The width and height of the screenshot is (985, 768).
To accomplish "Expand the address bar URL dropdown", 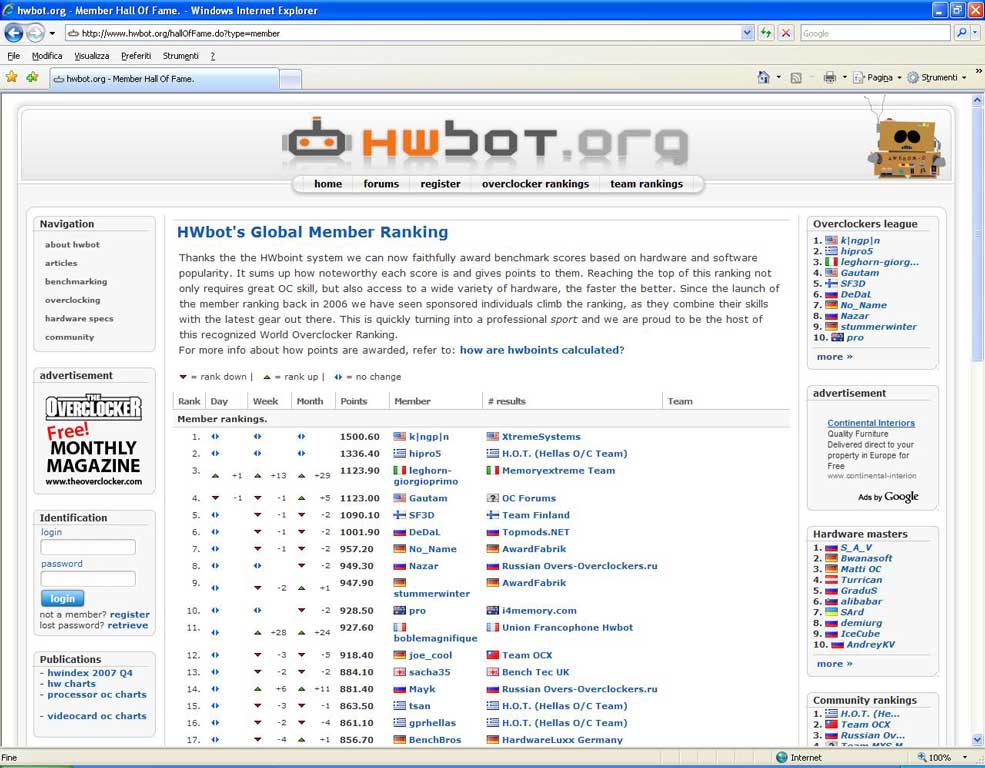I will click(747, 33).
